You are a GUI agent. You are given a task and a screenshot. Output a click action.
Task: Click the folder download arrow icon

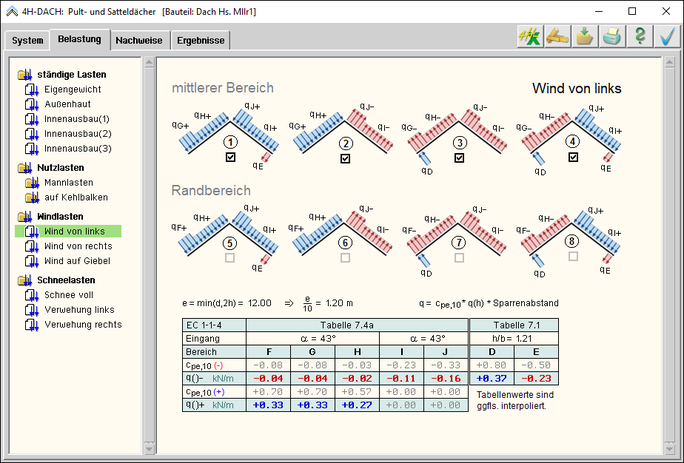coord(584,37)
